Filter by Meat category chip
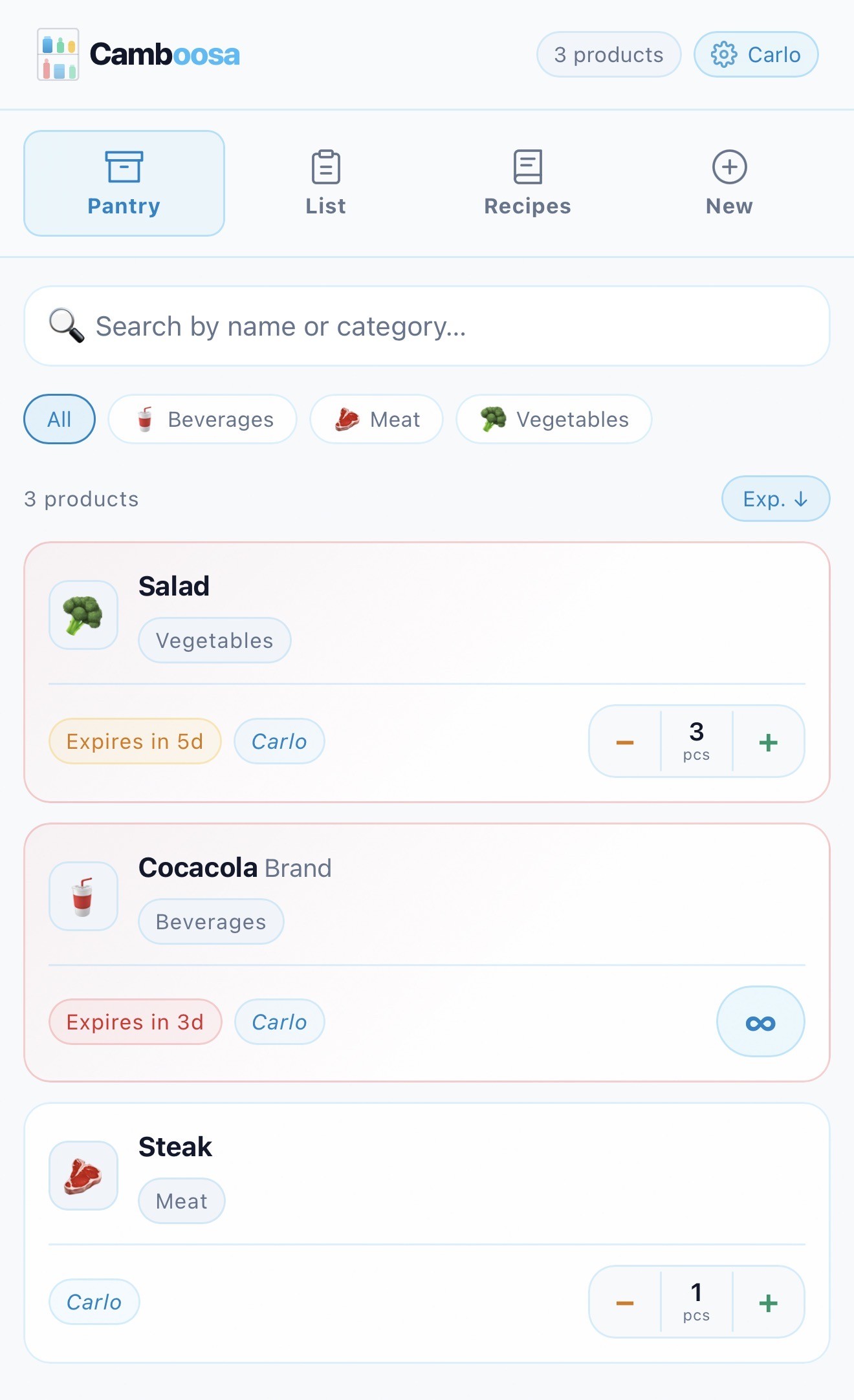 click(x=377, y=419)
